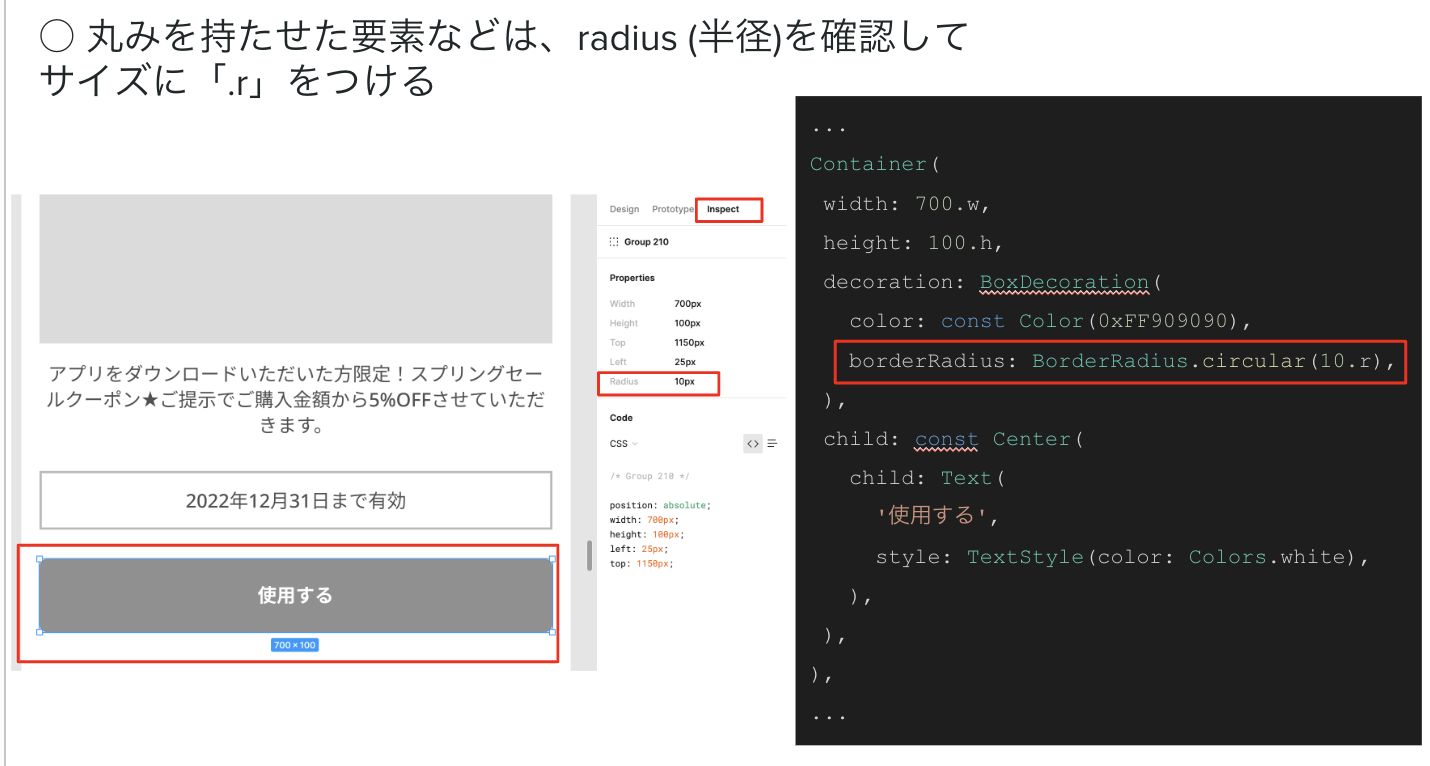Viewport: 1430px width, 766px height.
Task: Switch to the Prototype tab
Action: coord(672,209)
